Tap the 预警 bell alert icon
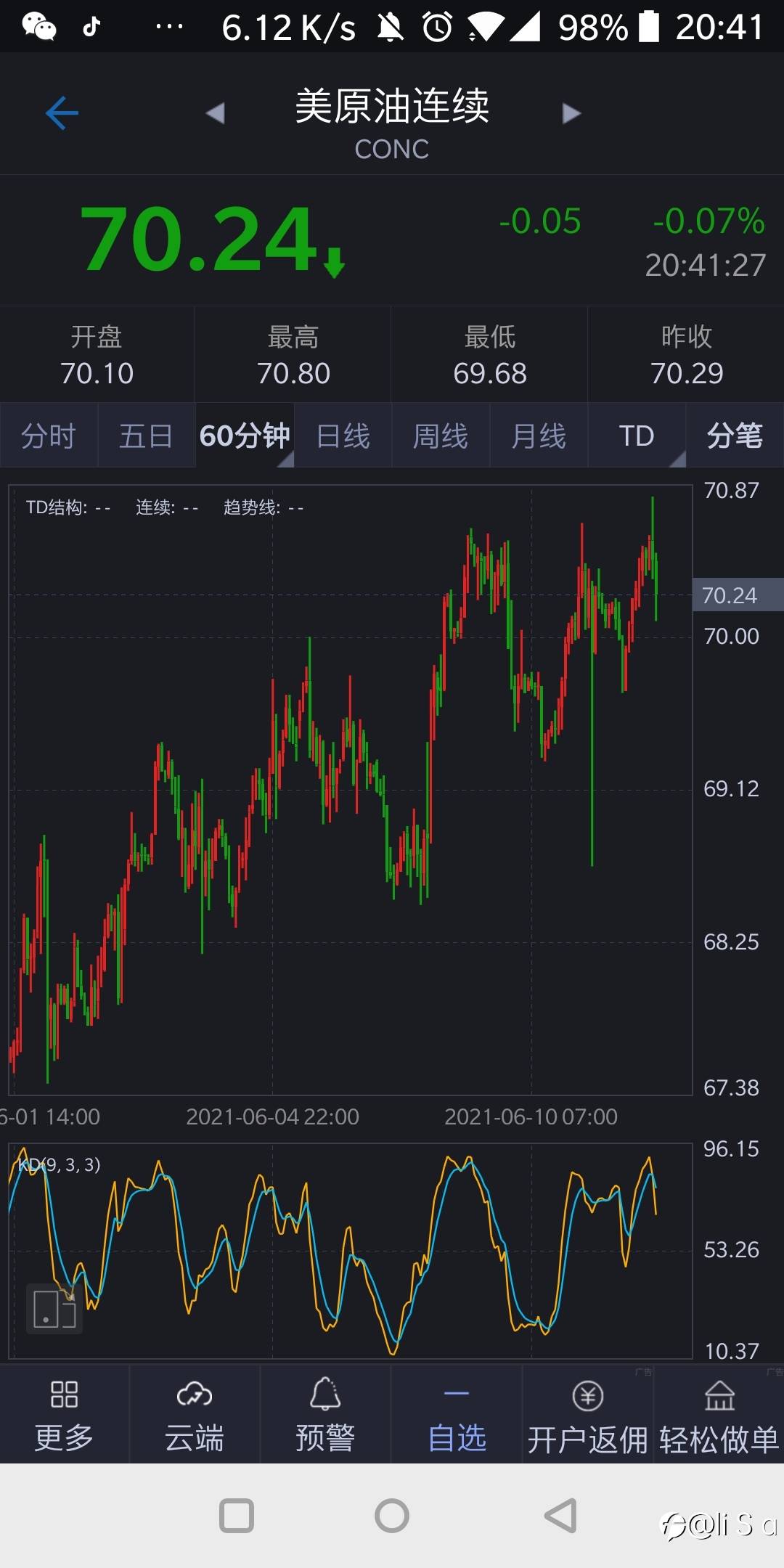The image size is (784, 1568). tap(325, 1395)
